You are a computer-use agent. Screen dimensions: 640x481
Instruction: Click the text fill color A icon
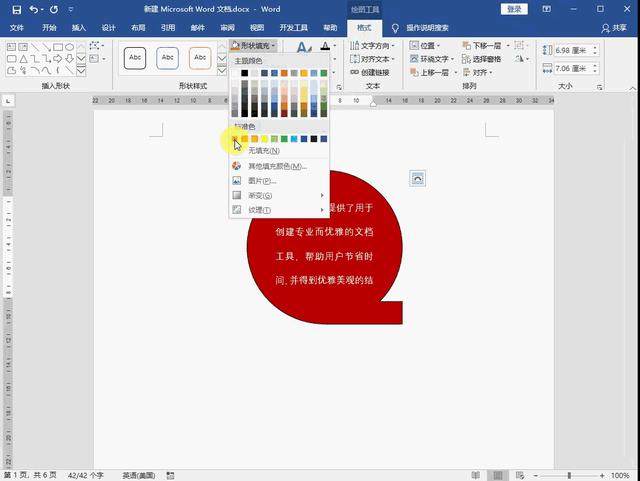[x=325, y=45]
